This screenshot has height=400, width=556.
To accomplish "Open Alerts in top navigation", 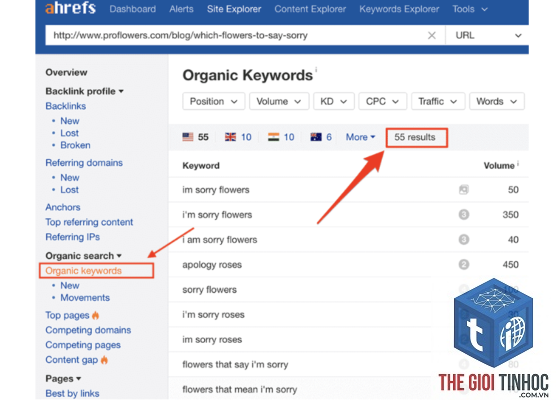I will 181,9.
